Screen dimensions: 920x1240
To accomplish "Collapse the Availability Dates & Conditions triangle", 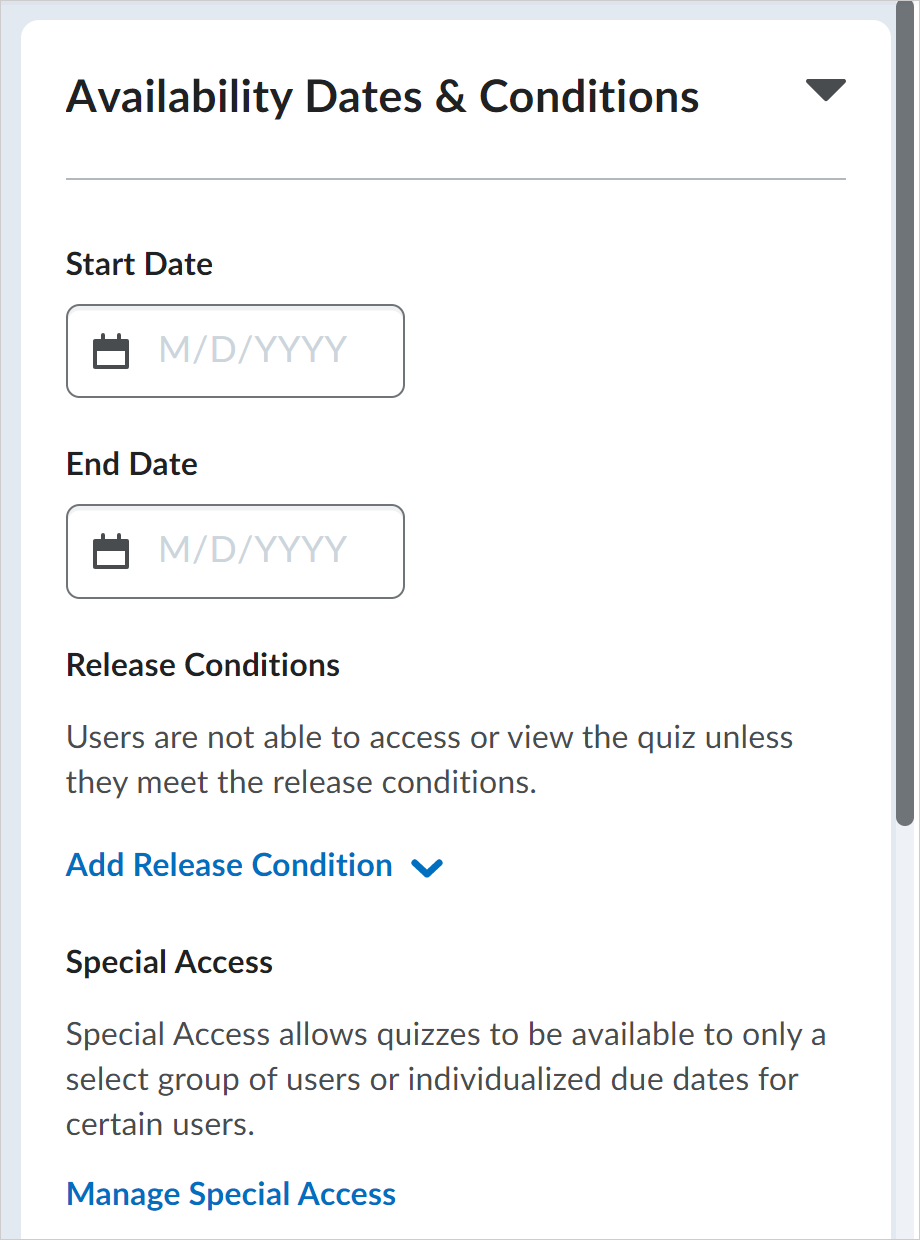I will (x=826, y=90).
